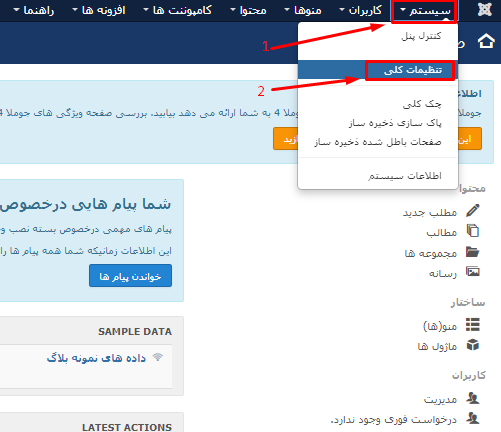Select صفحات باطل شده ذخیره ساز entry
This screenshot has width=501, height=432.
tap(378, 142)
